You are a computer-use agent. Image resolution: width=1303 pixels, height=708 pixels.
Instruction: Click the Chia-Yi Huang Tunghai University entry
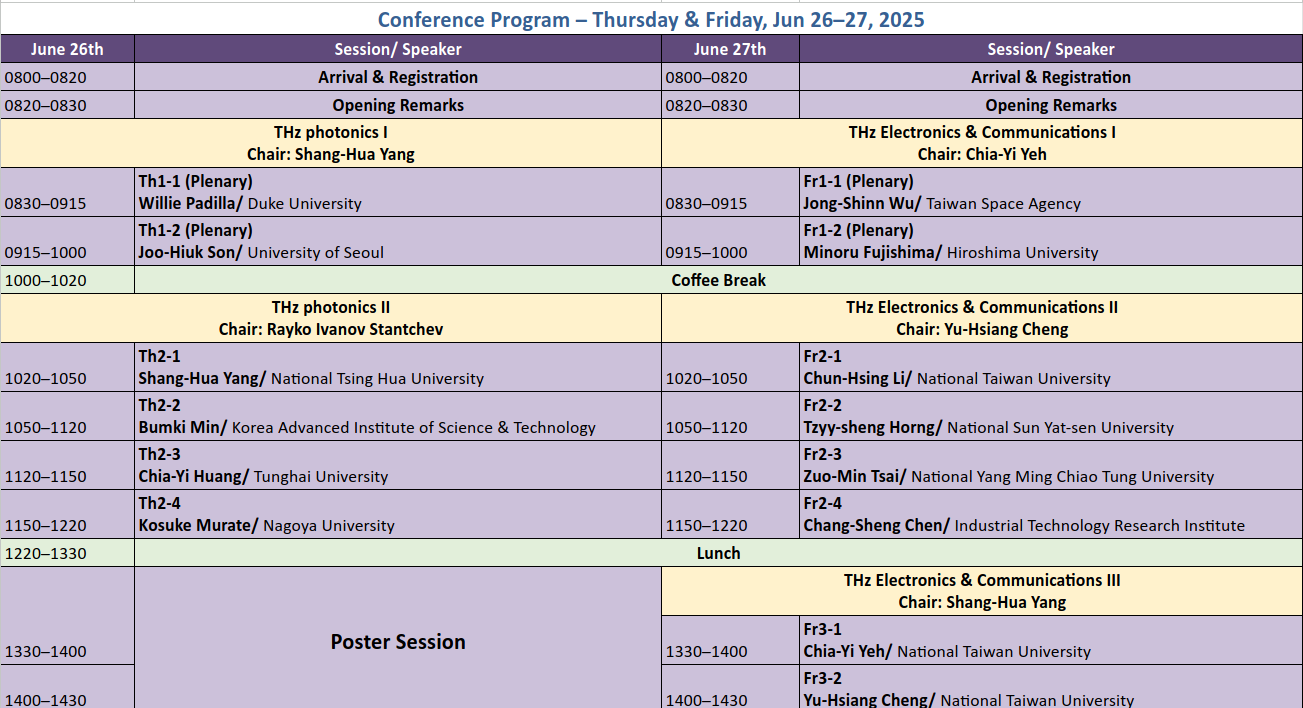(397, 465)
